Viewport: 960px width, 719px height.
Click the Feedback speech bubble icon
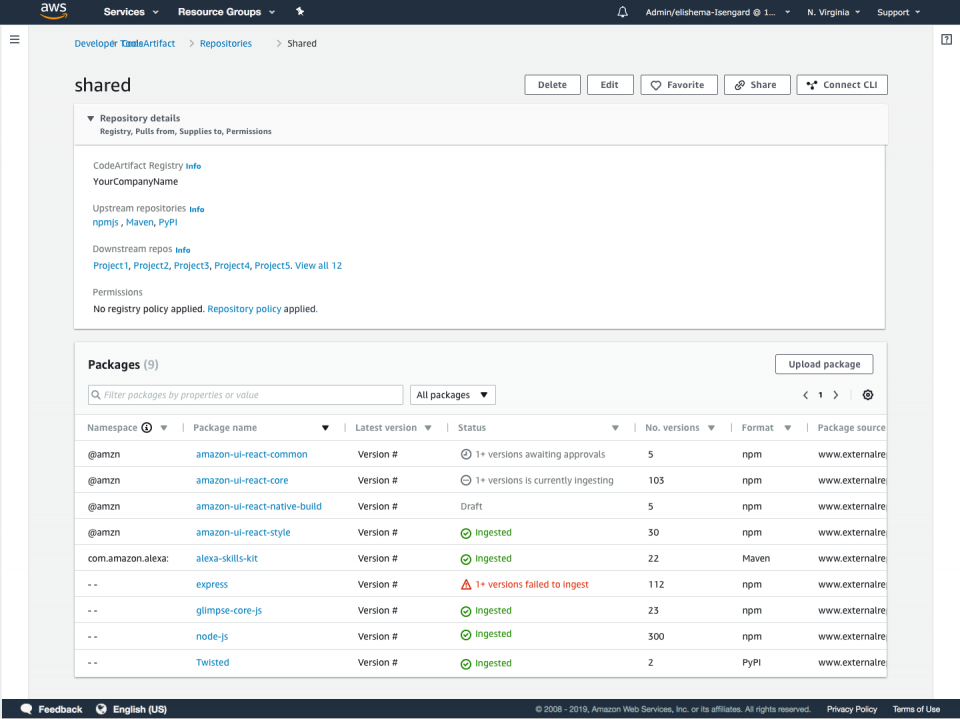(26, 709)
